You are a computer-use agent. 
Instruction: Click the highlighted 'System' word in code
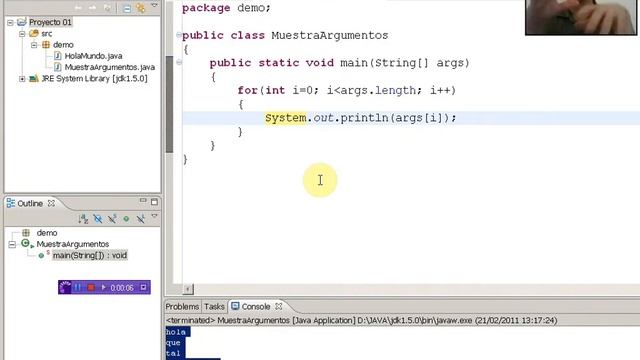click(285, 118)
